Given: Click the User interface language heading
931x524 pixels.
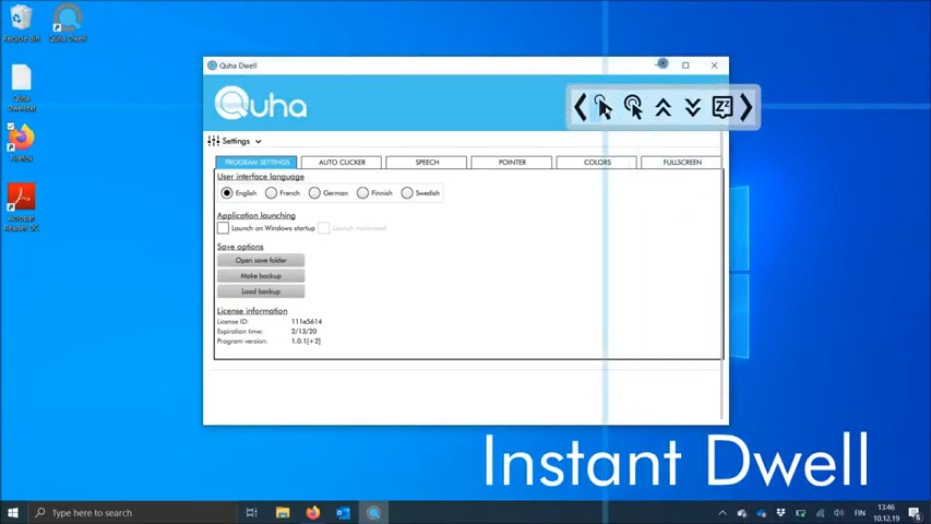Looking at the screenshot, I should tap(260, 177).
